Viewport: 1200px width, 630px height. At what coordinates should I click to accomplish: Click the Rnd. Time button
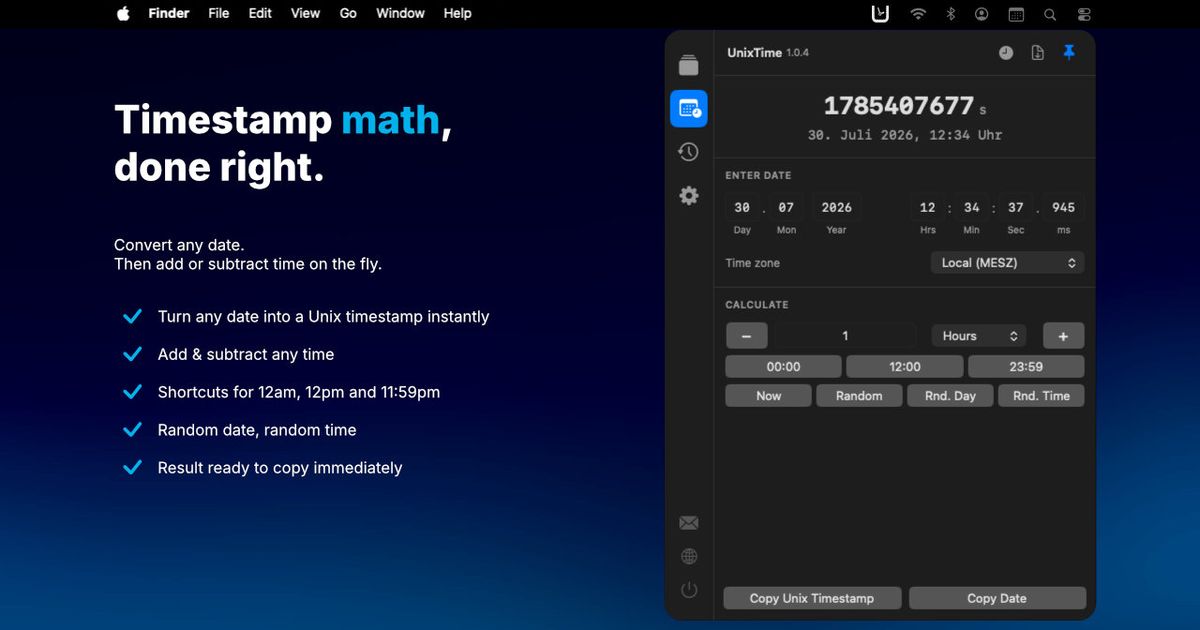(x=1041, y=396)
